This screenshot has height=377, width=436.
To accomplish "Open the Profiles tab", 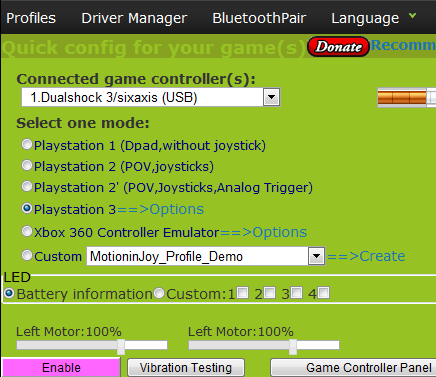I will [31, 18].
